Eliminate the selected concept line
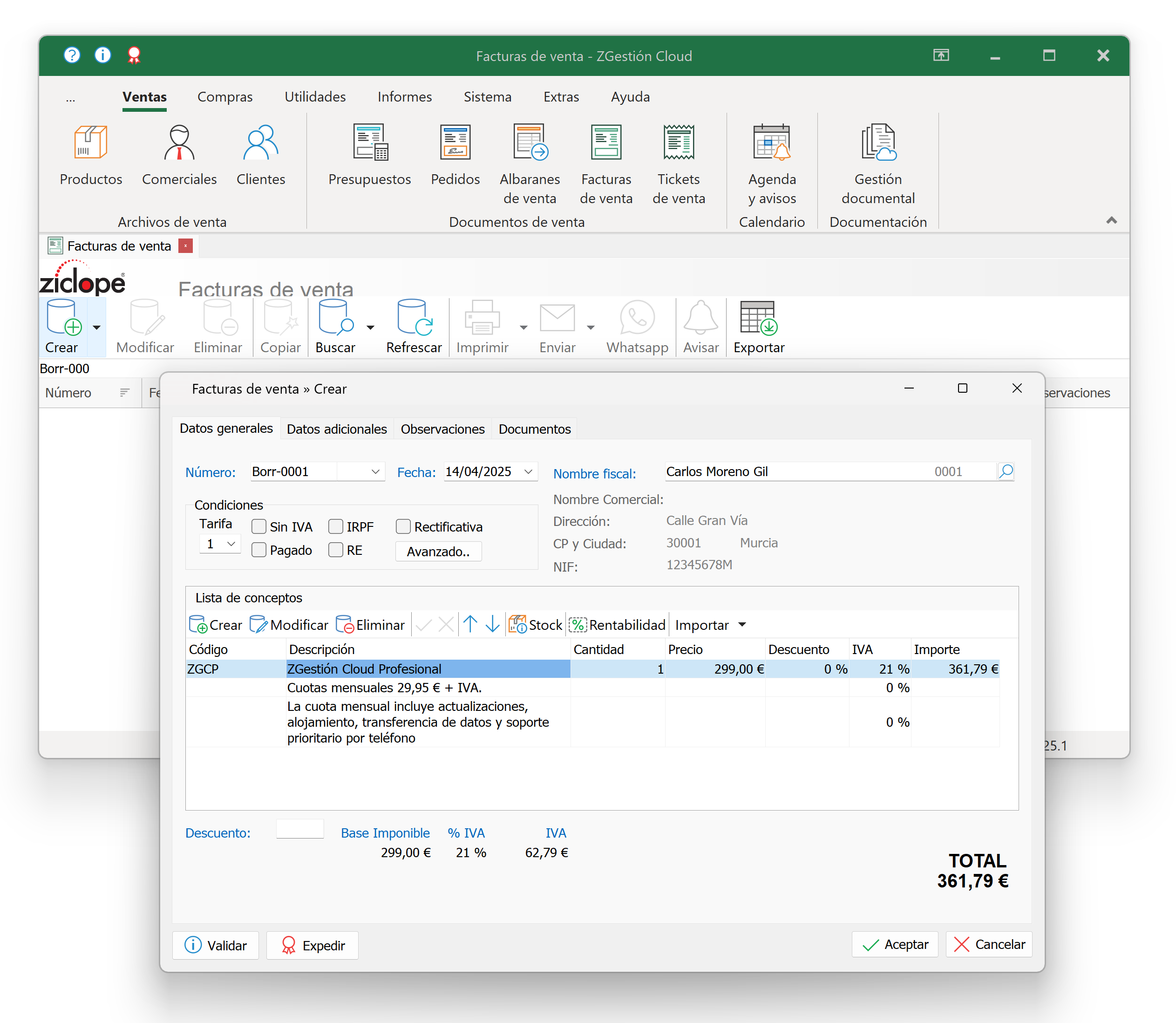1176x1023 pixels. 370,625
